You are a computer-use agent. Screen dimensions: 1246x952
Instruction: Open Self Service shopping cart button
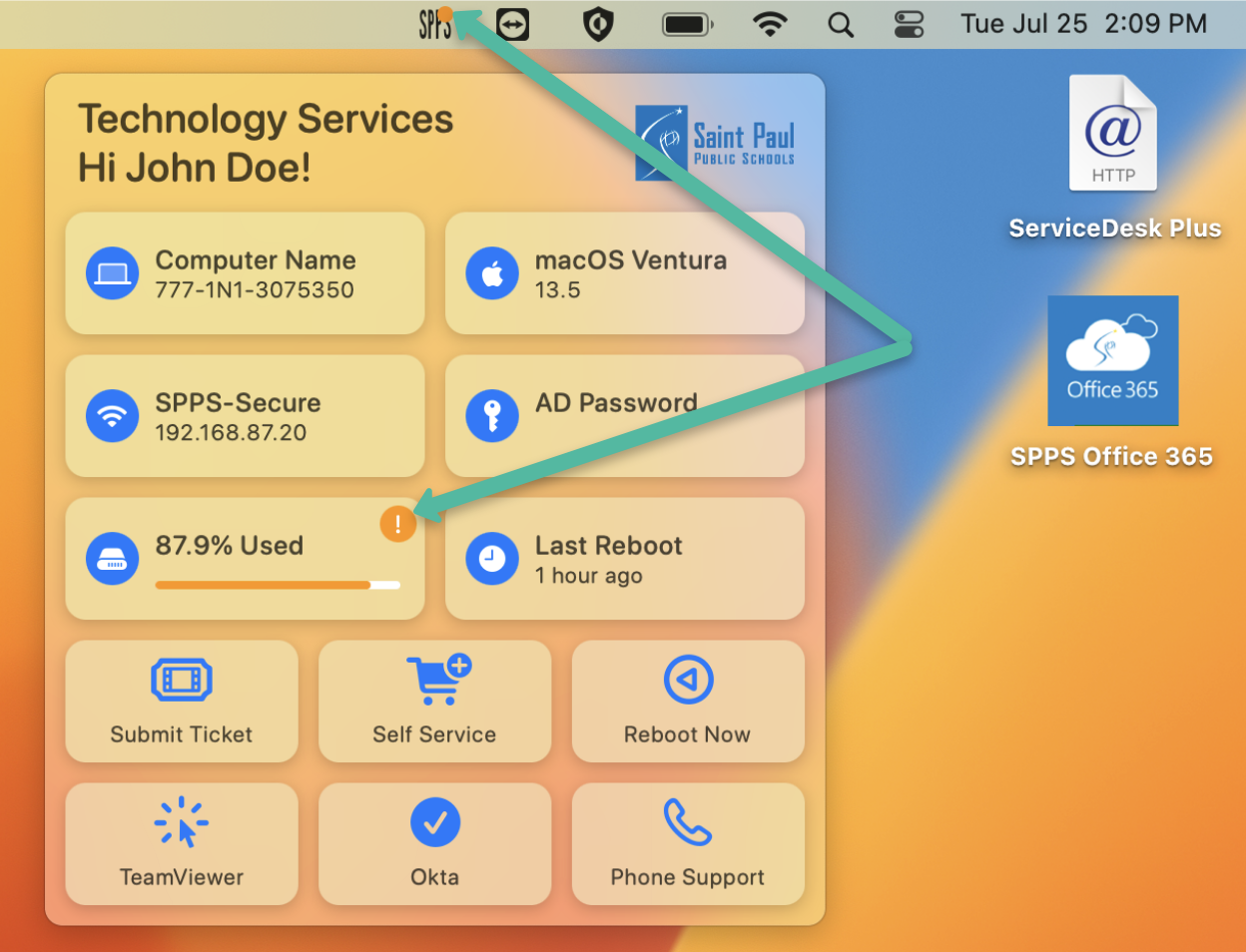tap(434, 702)
